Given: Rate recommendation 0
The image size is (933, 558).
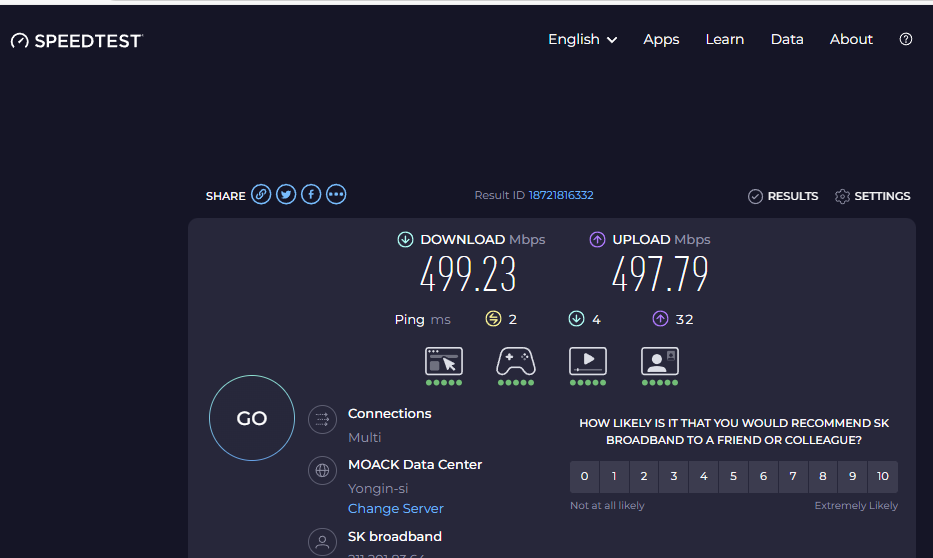Looking at the screenshot, I should point(584,477).
